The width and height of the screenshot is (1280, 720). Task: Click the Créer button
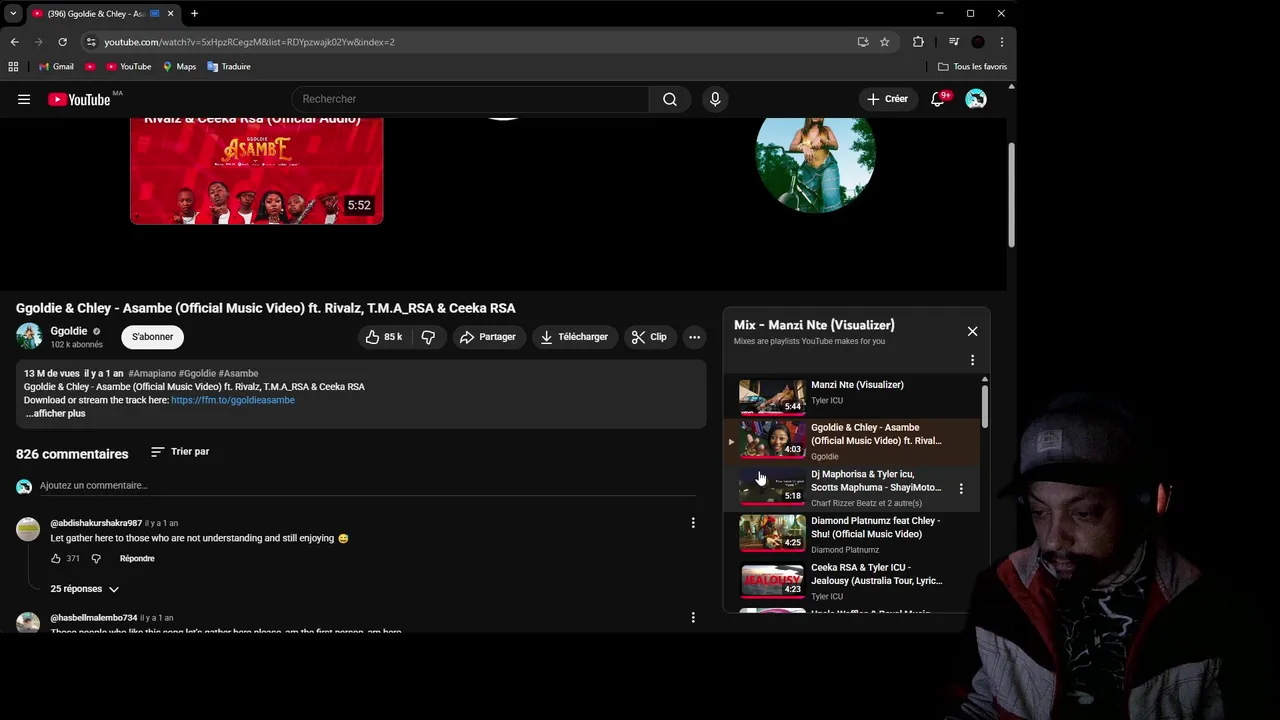pyautogui.click(x=888, y=99)
